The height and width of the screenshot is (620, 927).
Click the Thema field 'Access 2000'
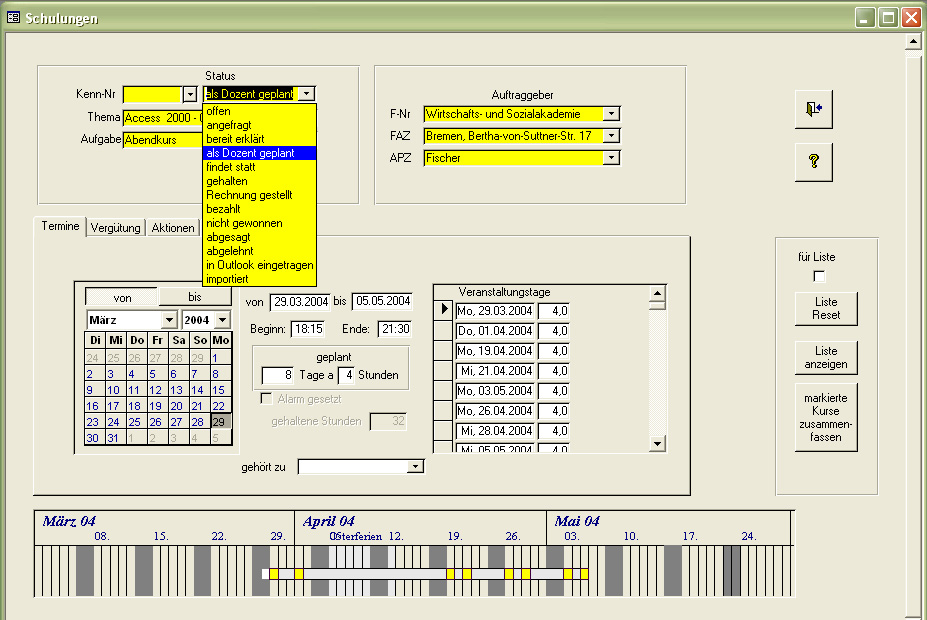pos(163,118)
